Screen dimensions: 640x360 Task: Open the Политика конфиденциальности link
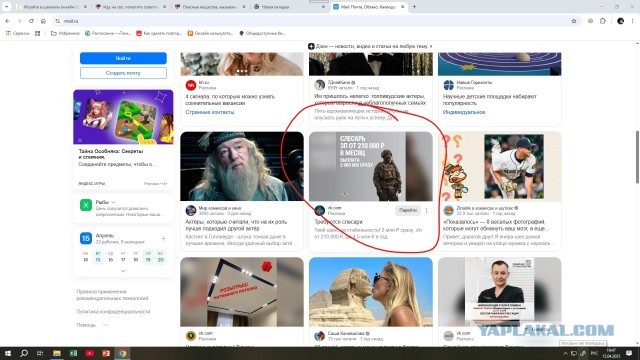click(113, 311)
